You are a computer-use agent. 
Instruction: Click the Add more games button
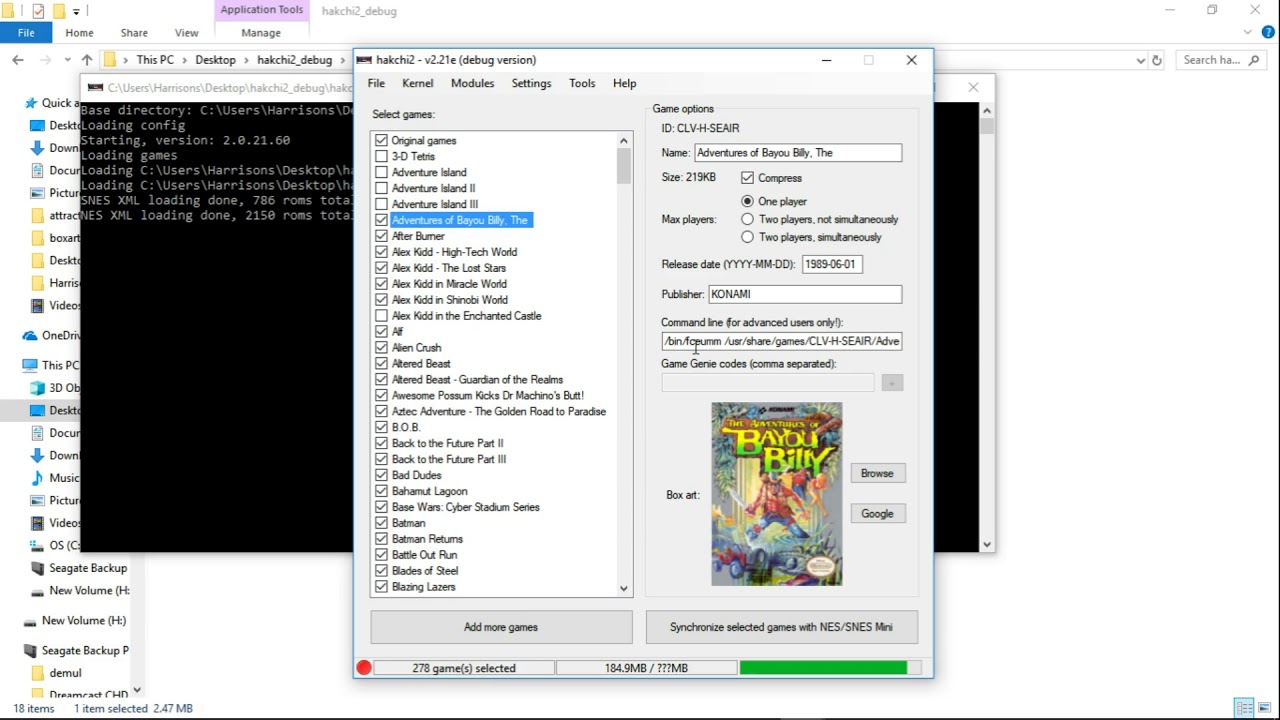point(501,627)
